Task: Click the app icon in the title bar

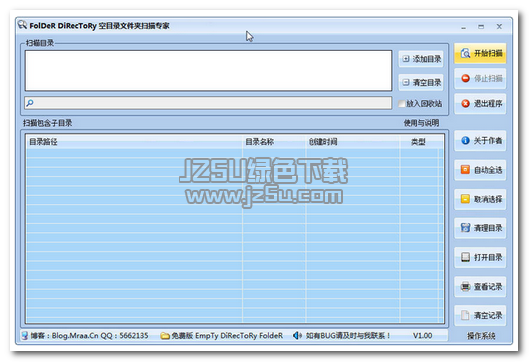Action: (x=22, y=25)
